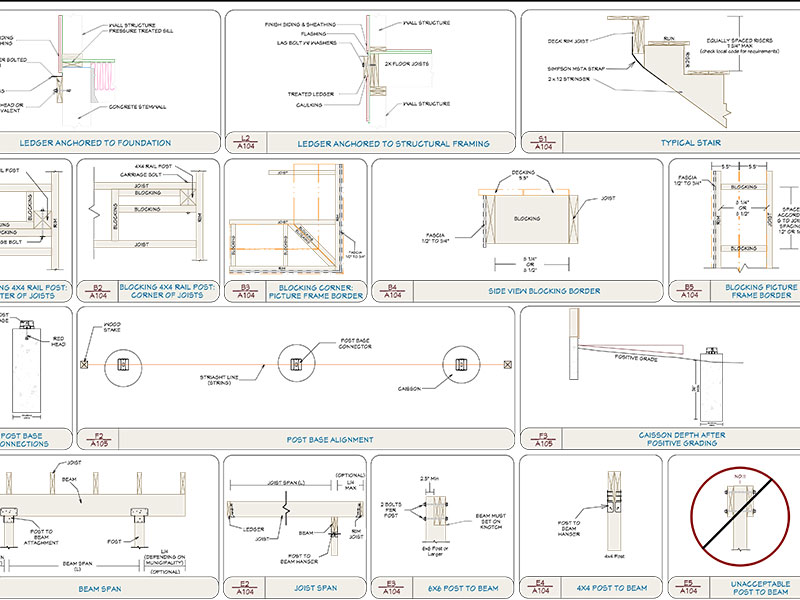Click the middle post base circle
800x600 pixels.
pos(296,364)
